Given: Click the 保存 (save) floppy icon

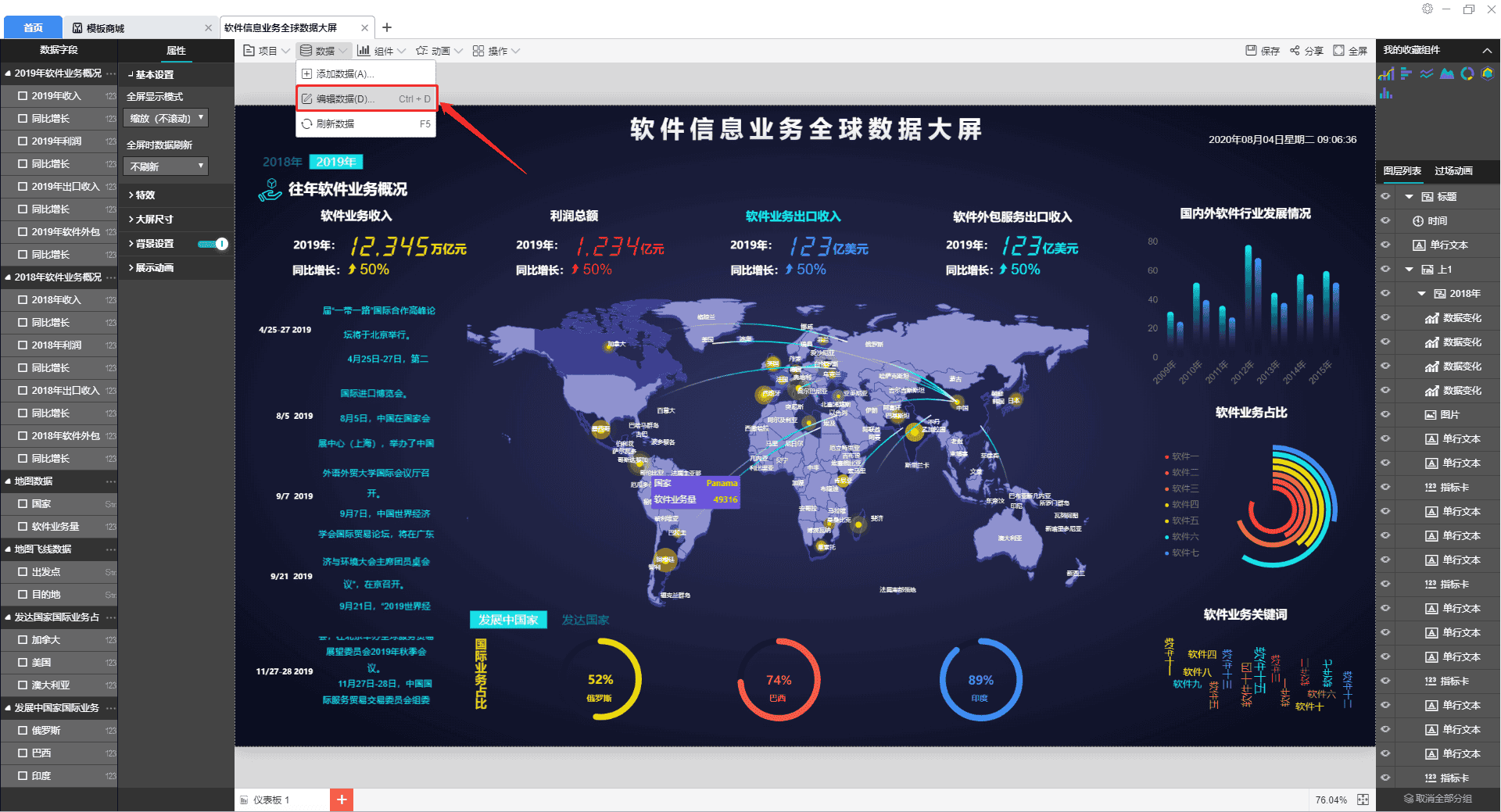Looking at the screenshot, I should (1251, 51).
